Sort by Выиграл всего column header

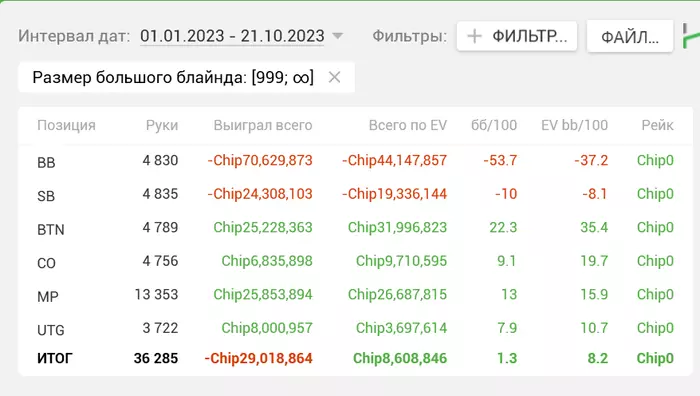[263, 125]
